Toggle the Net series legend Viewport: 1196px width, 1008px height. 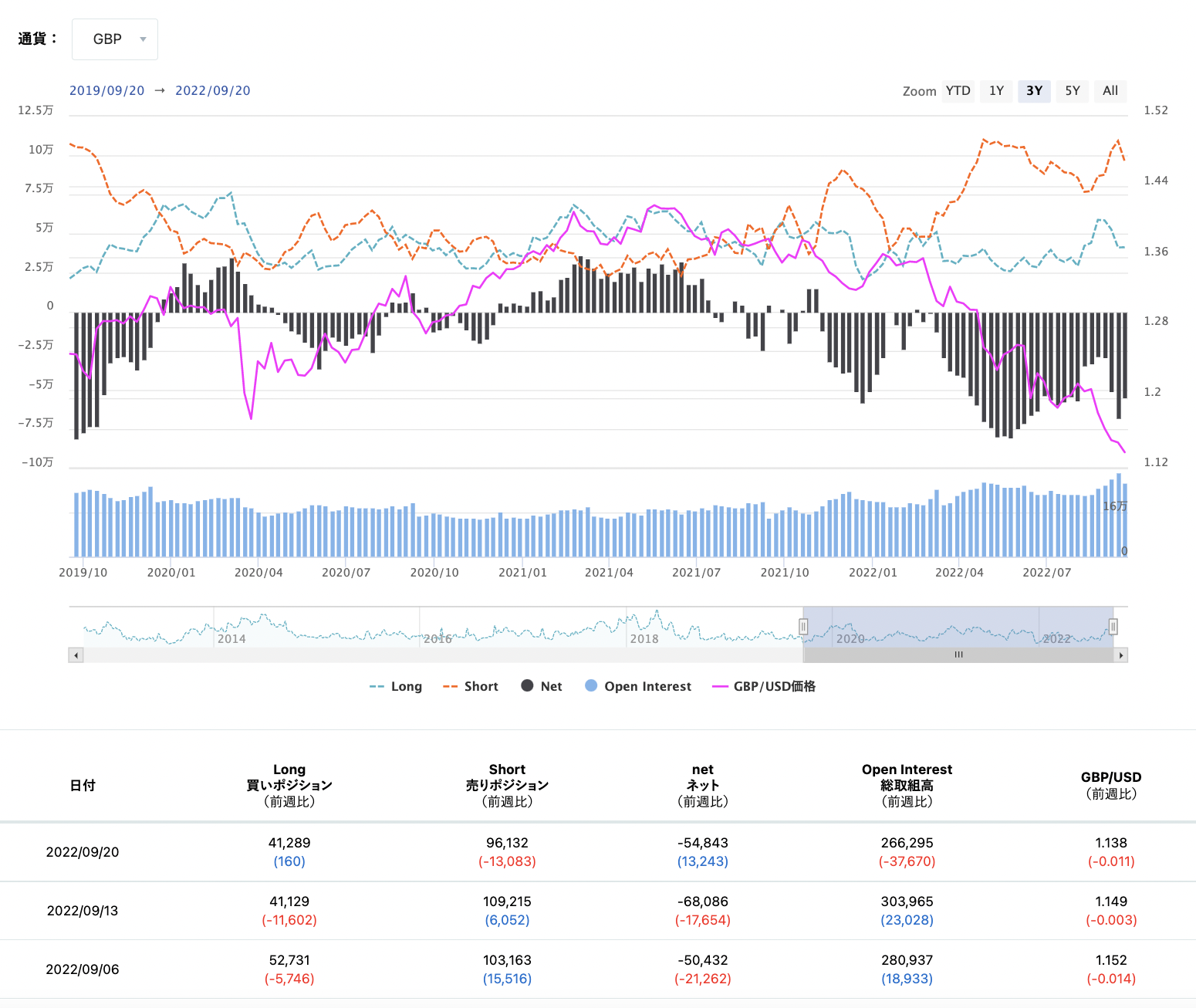pos(542,686)
